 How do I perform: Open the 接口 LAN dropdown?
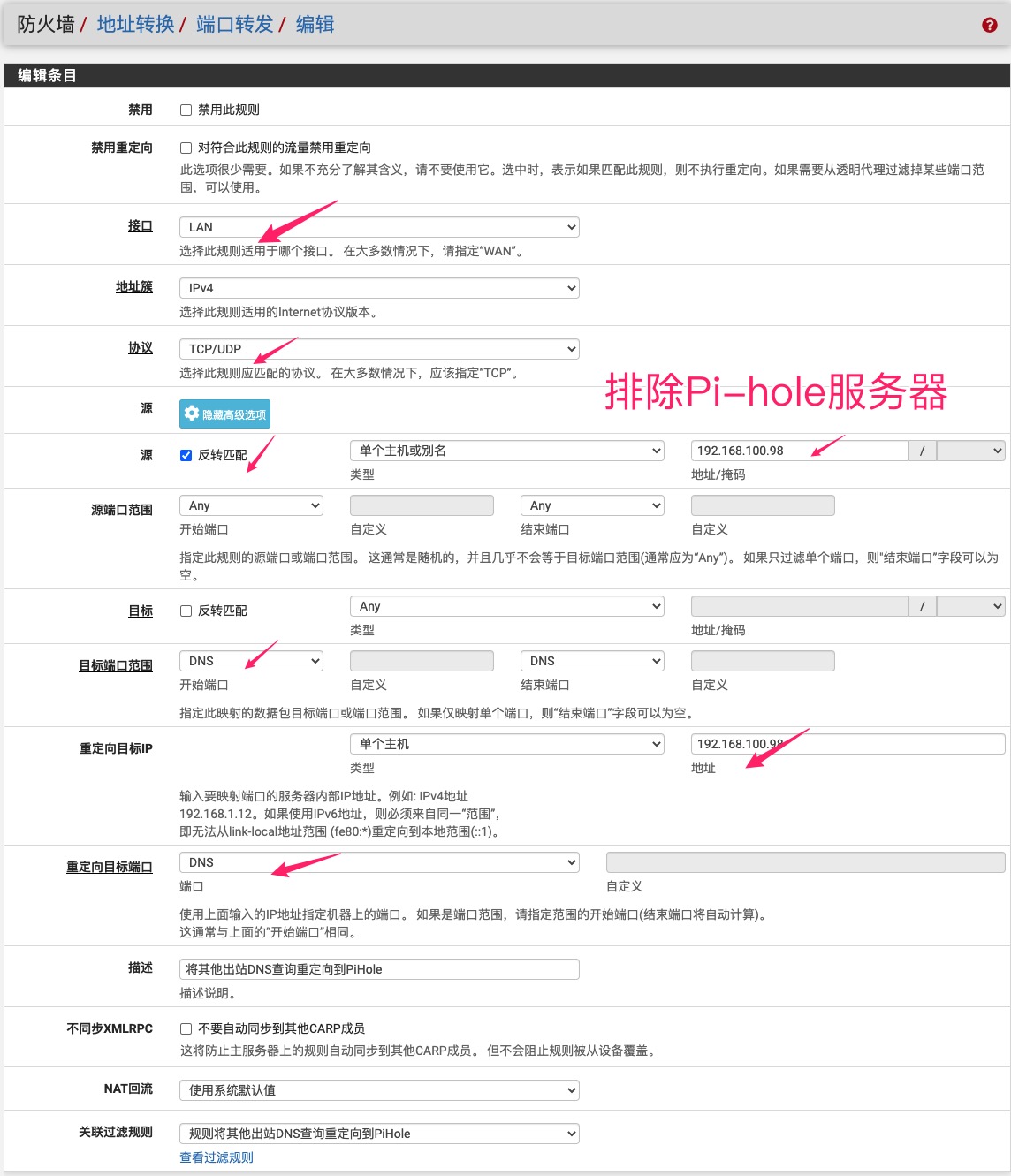coord(379,227)
